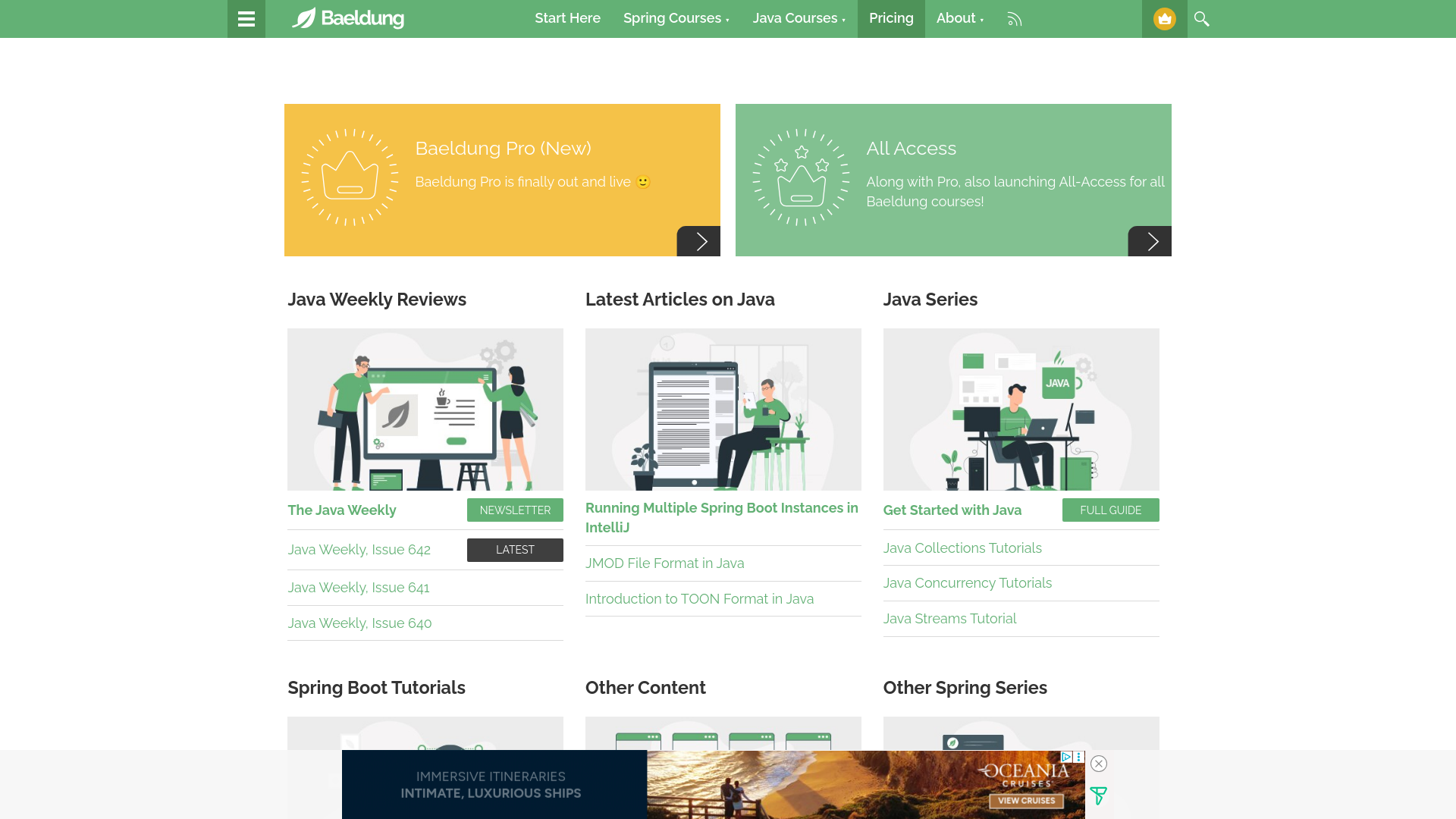Click the Other Content heading
This screenshot has height=819, width=1456.
coord(645,688)
